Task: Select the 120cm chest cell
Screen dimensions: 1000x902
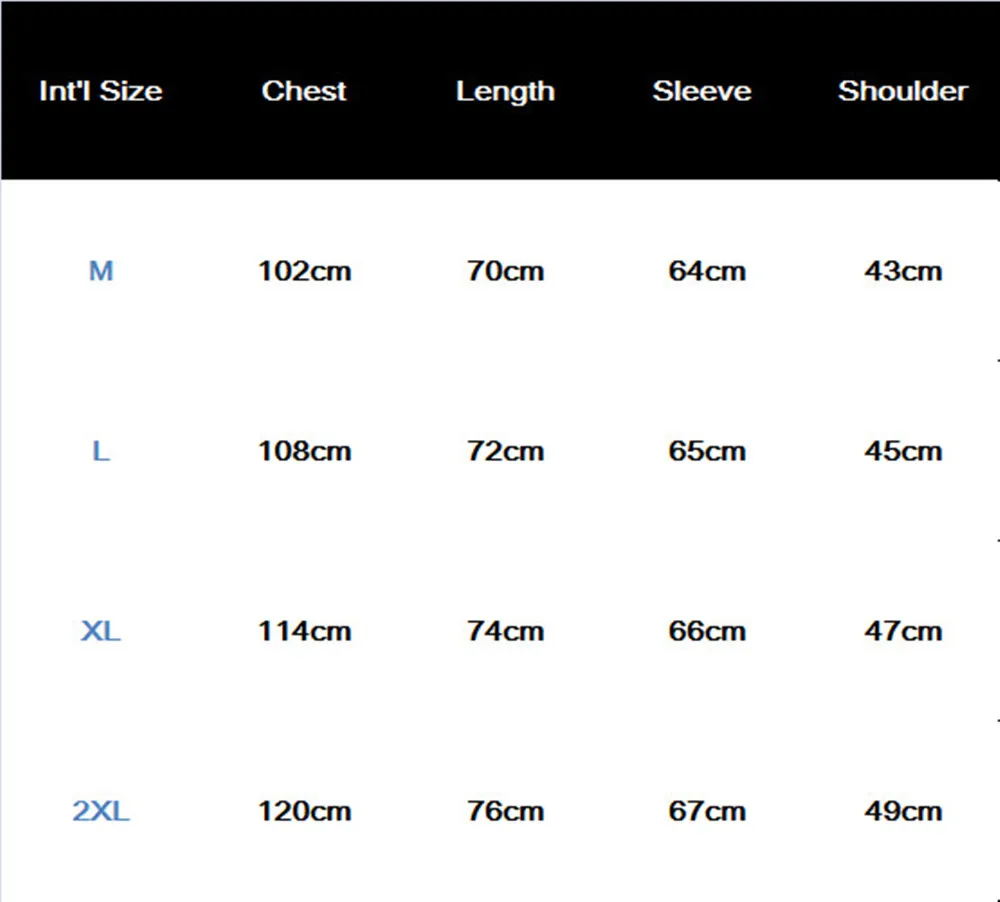Action: click(304, 811)
